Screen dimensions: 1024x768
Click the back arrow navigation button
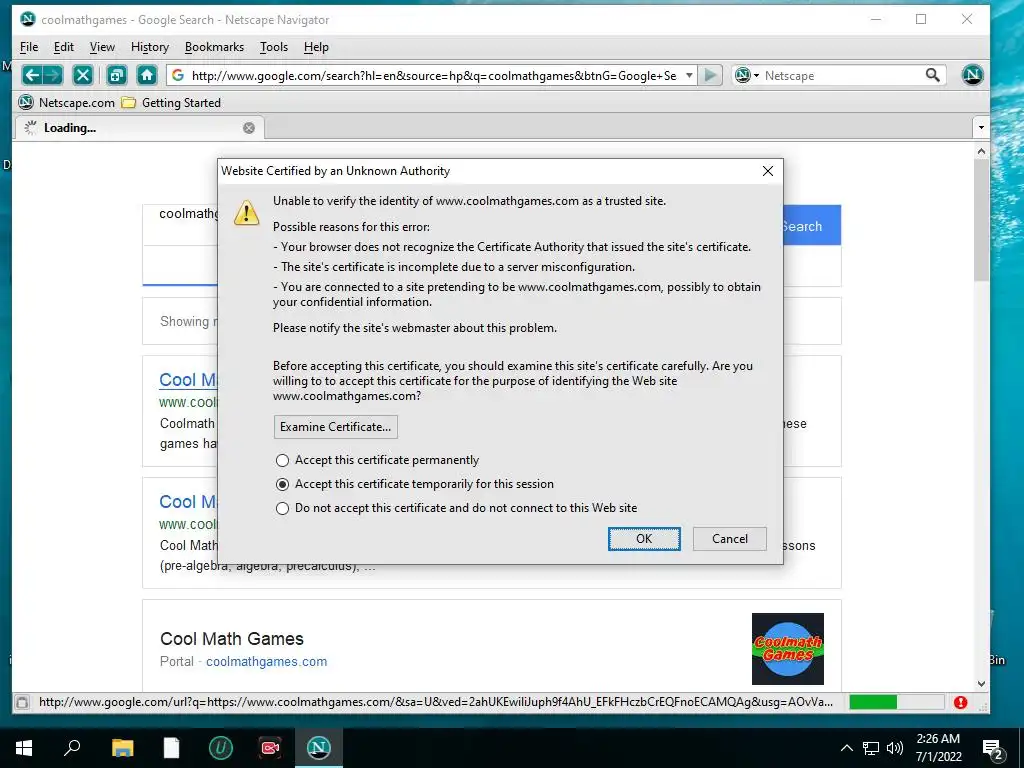(32, 75)
